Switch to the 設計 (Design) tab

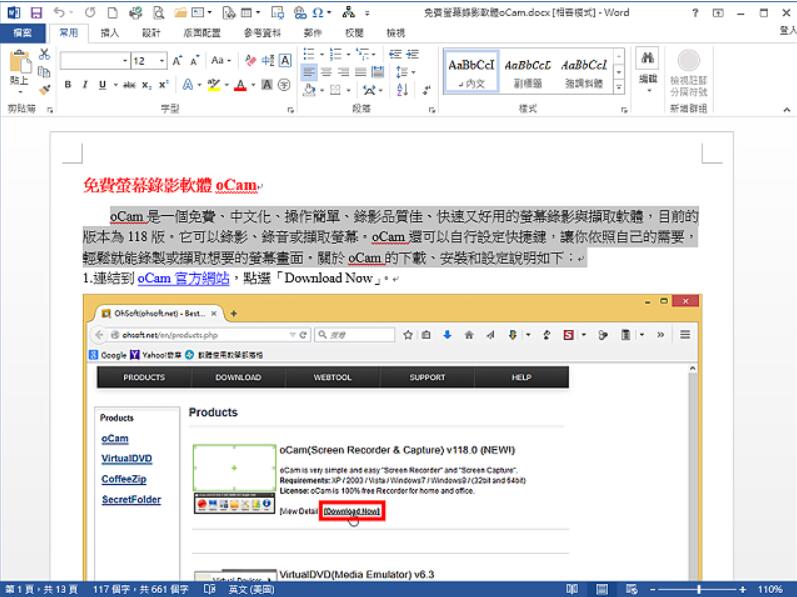point(151,33)
